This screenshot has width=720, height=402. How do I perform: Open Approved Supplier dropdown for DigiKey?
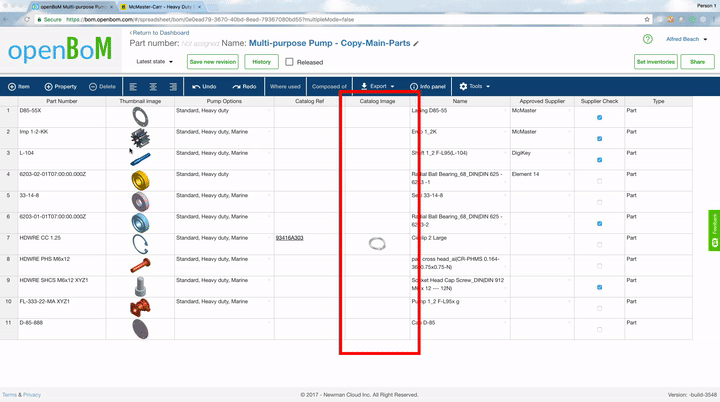coord(569,153)
